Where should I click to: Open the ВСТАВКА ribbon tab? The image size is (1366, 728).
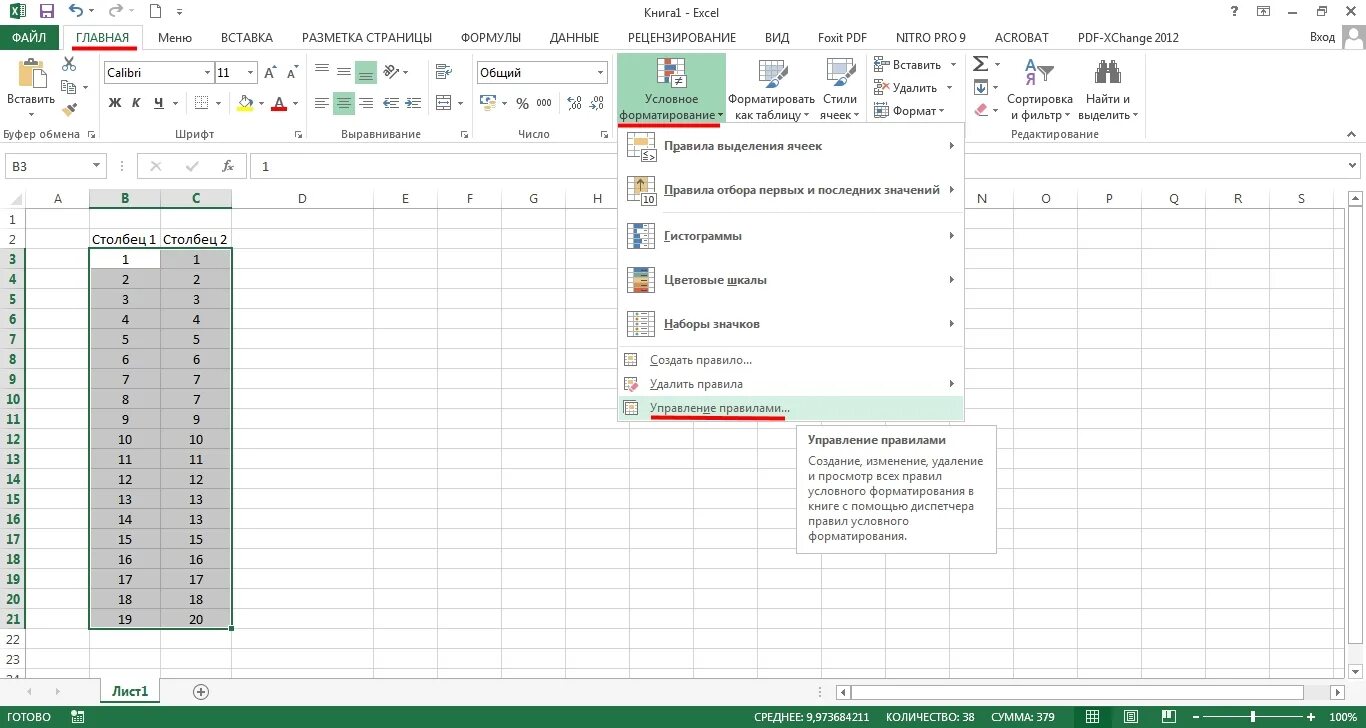tap(246, 38)
